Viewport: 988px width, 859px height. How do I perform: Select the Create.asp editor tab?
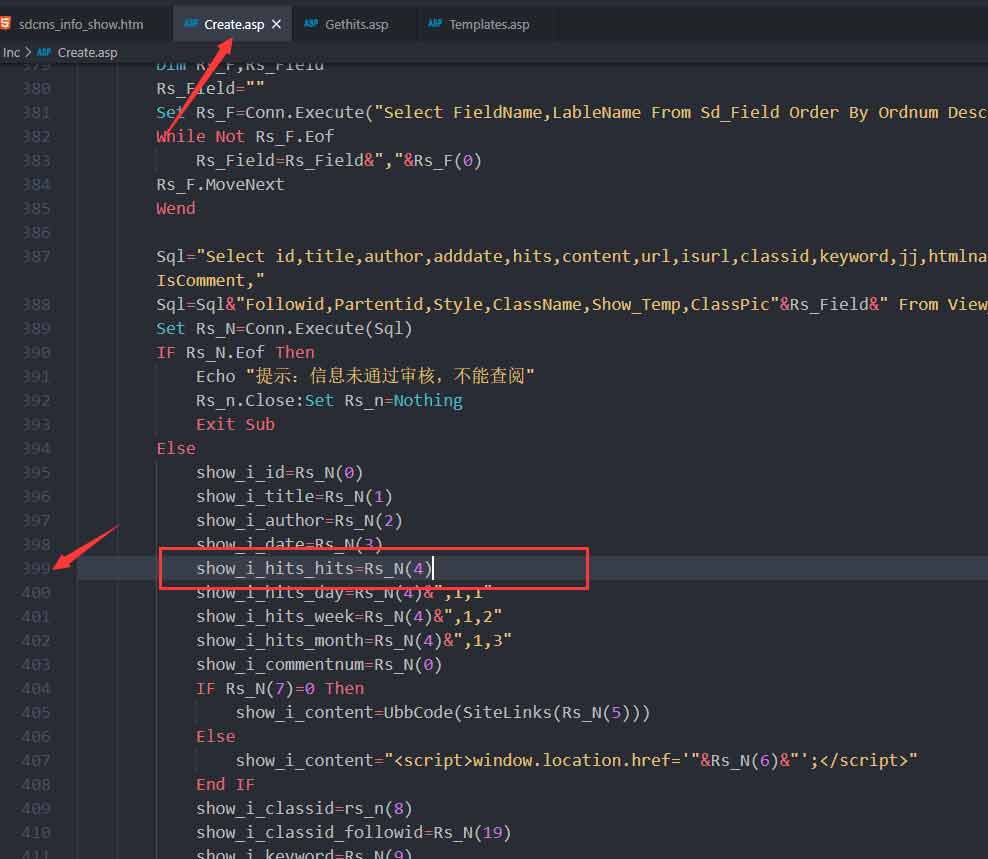[x=233, y=25]
